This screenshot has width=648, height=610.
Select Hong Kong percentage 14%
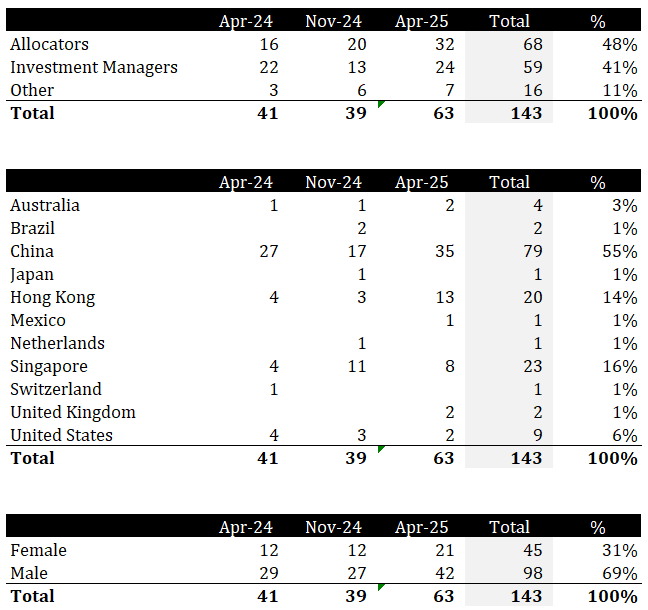620,298
